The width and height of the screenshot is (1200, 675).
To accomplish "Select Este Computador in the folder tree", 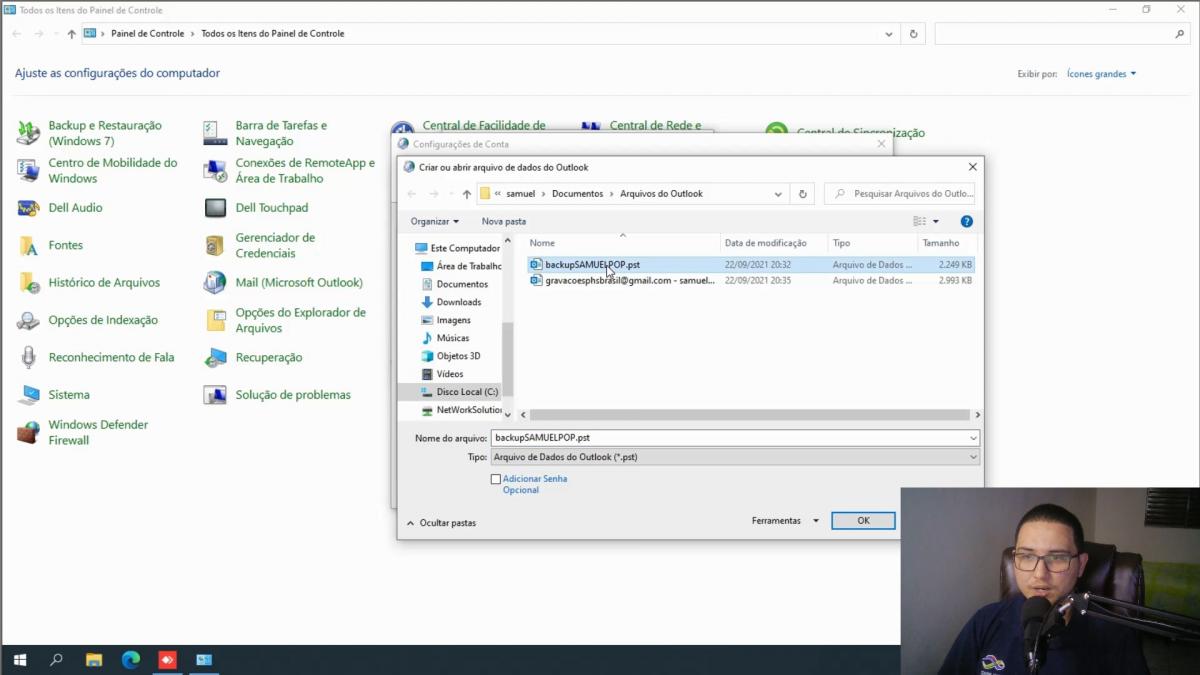I will pos(457,248).
